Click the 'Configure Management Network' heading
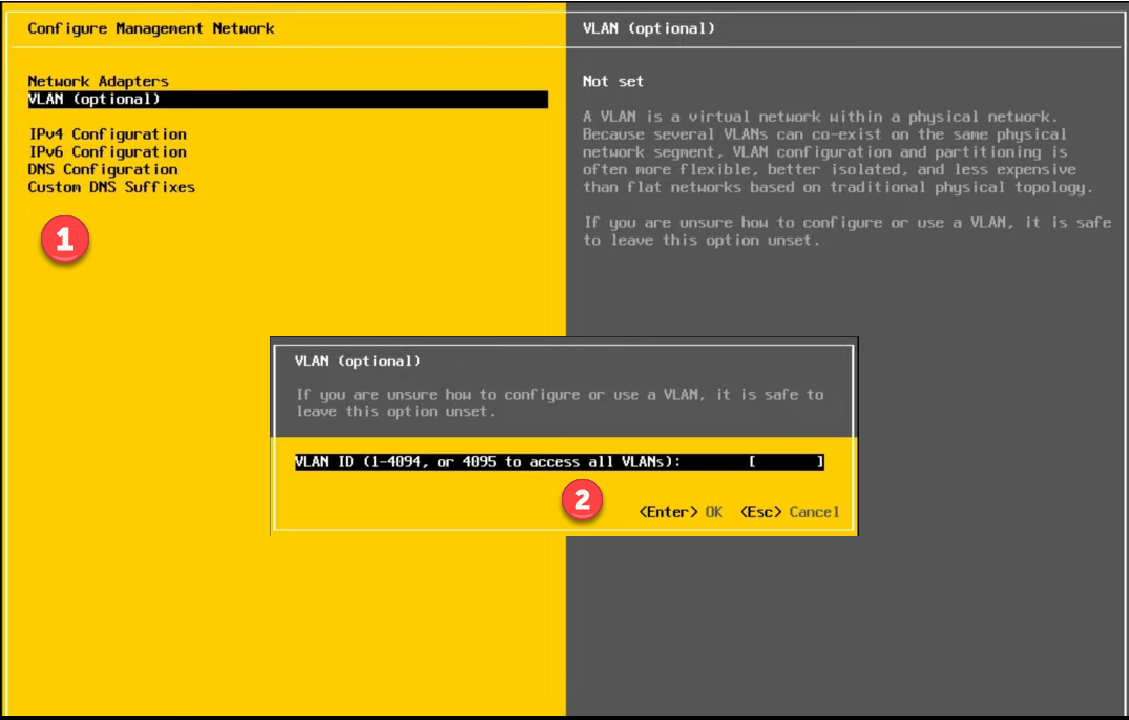 tap(150, 29)
